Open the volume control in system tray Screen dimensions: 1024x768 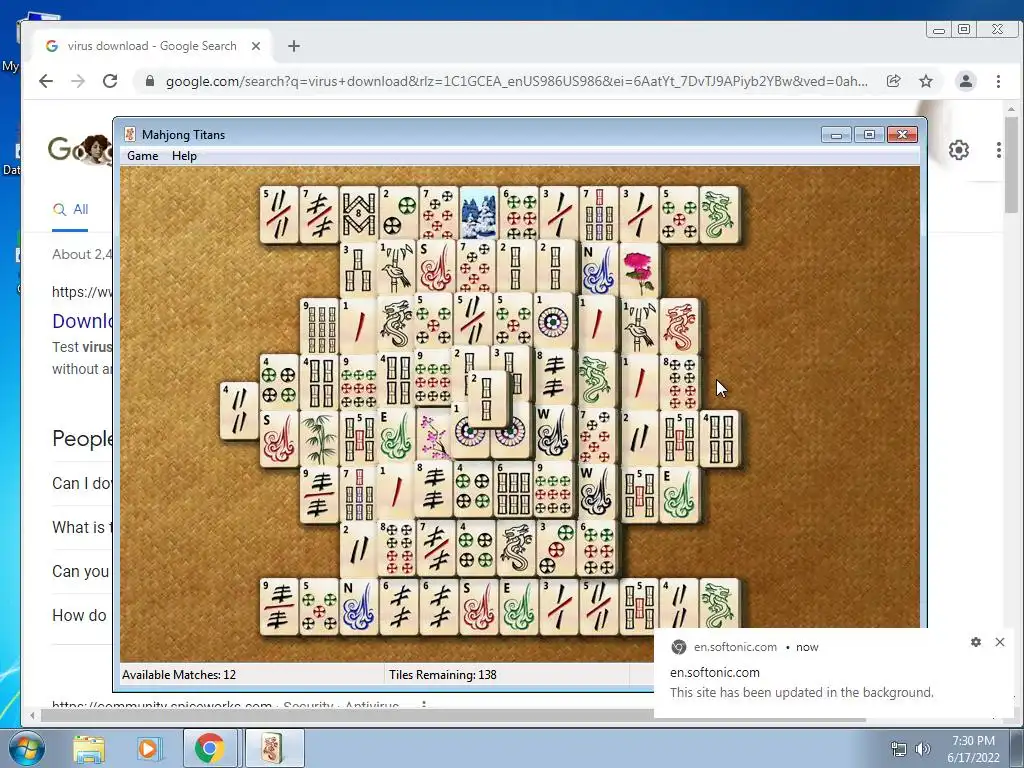pos(922,749)
